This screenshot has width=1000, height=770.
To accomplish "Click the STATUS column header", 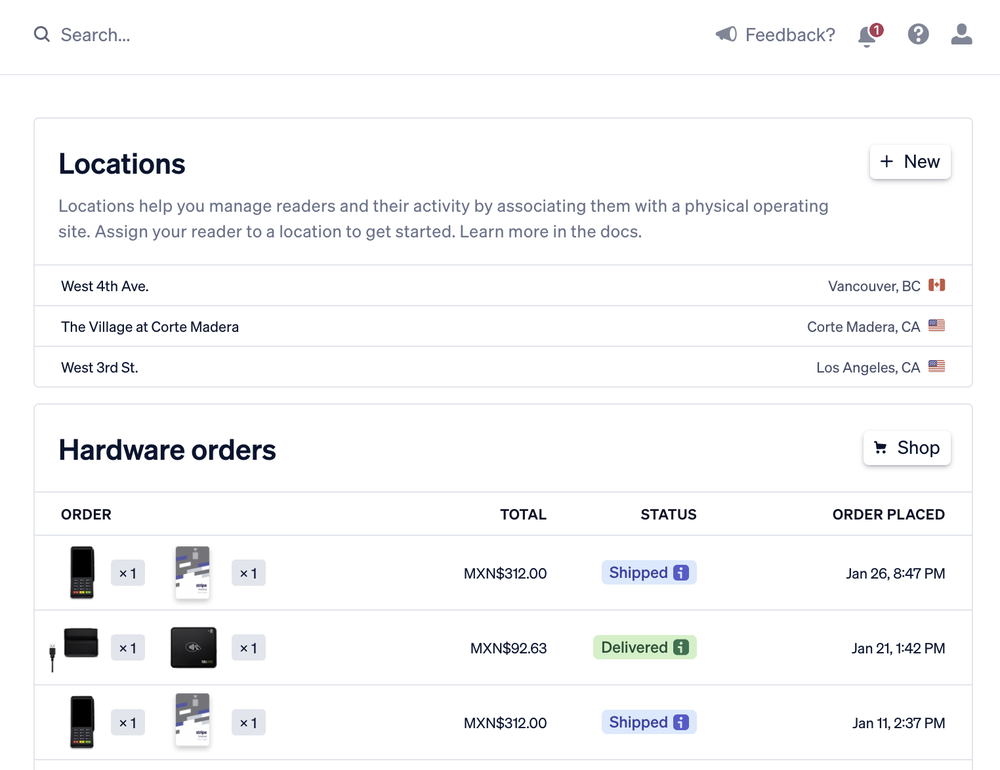I will point(668,514).
